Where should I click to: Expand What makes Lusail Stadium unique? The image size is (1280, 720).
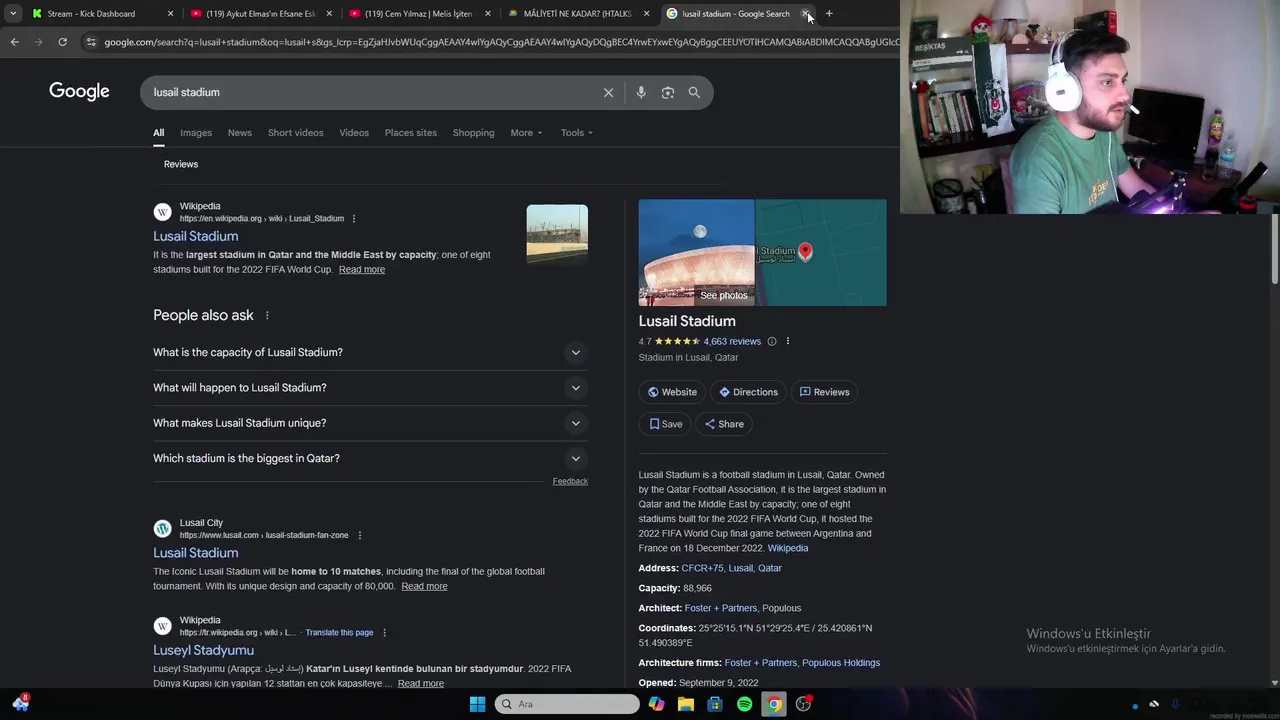[370, 423]
